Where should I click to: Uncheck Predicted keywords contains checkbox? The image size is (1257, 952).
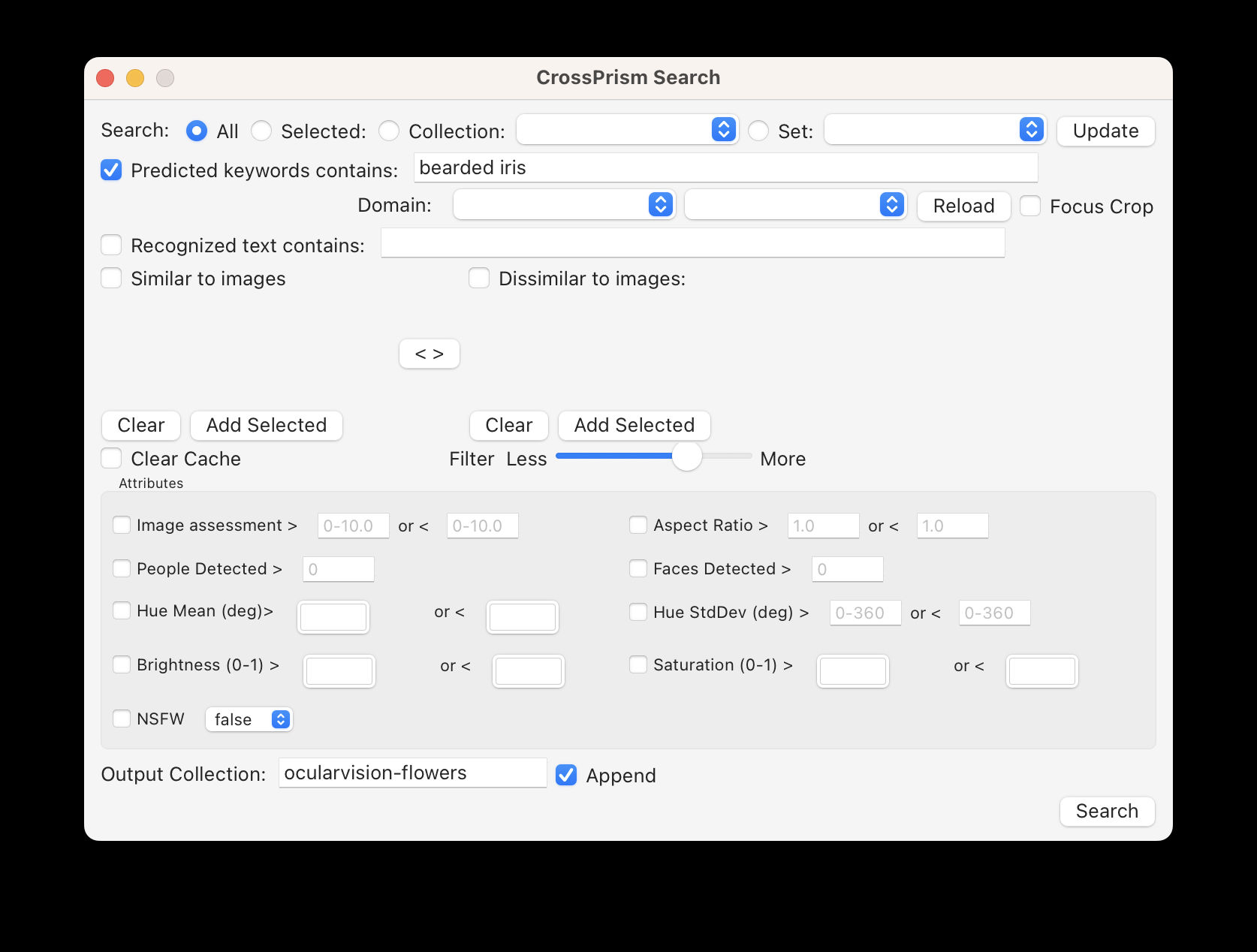111,170
